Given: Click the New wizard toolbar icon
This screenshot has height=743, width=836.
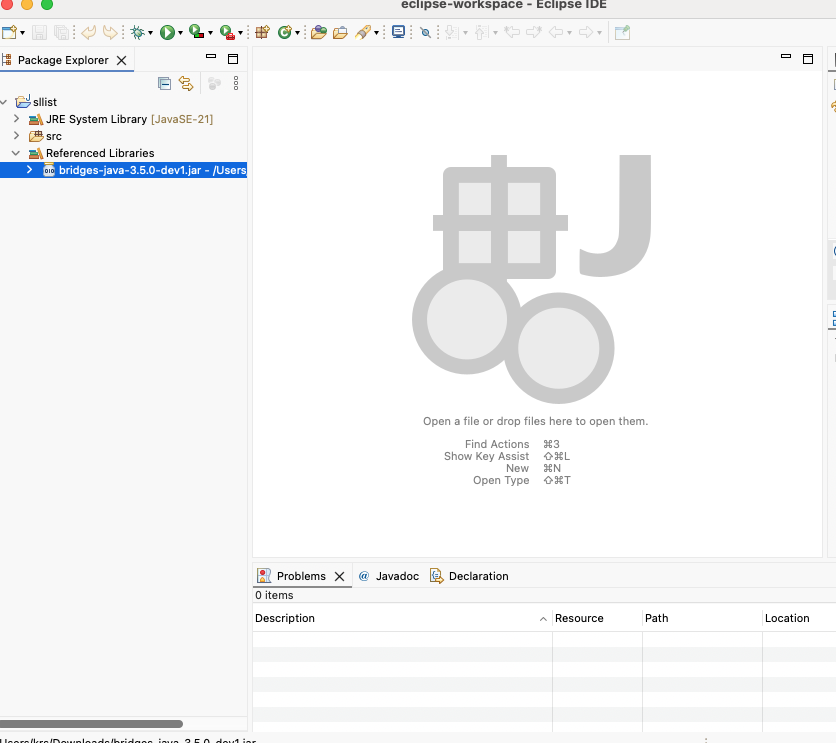Looking at the screenshot, I should (9, 33).
